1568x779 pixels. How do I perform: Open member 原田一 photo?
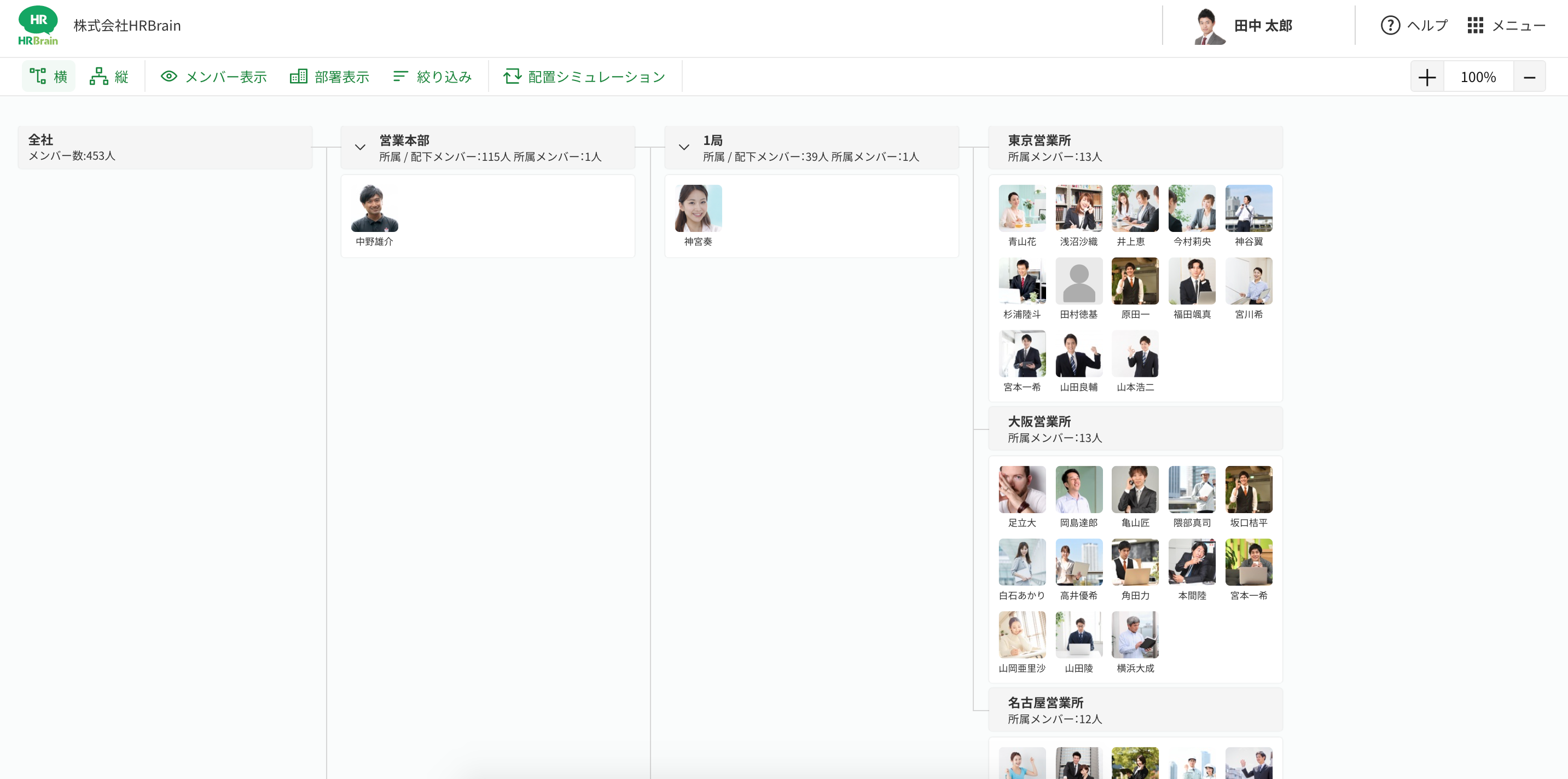pos(1135,281)
